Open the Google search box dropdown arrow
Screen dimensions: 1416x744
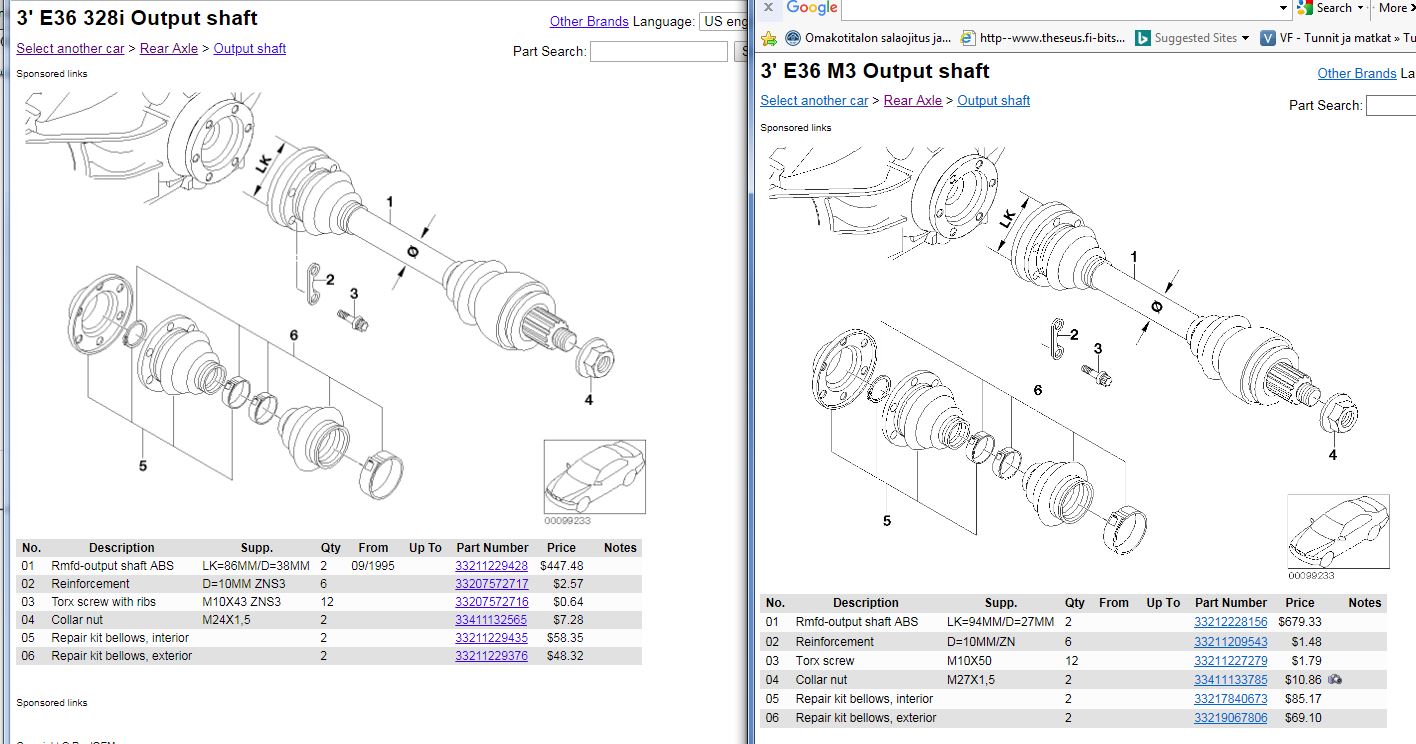1284,8
